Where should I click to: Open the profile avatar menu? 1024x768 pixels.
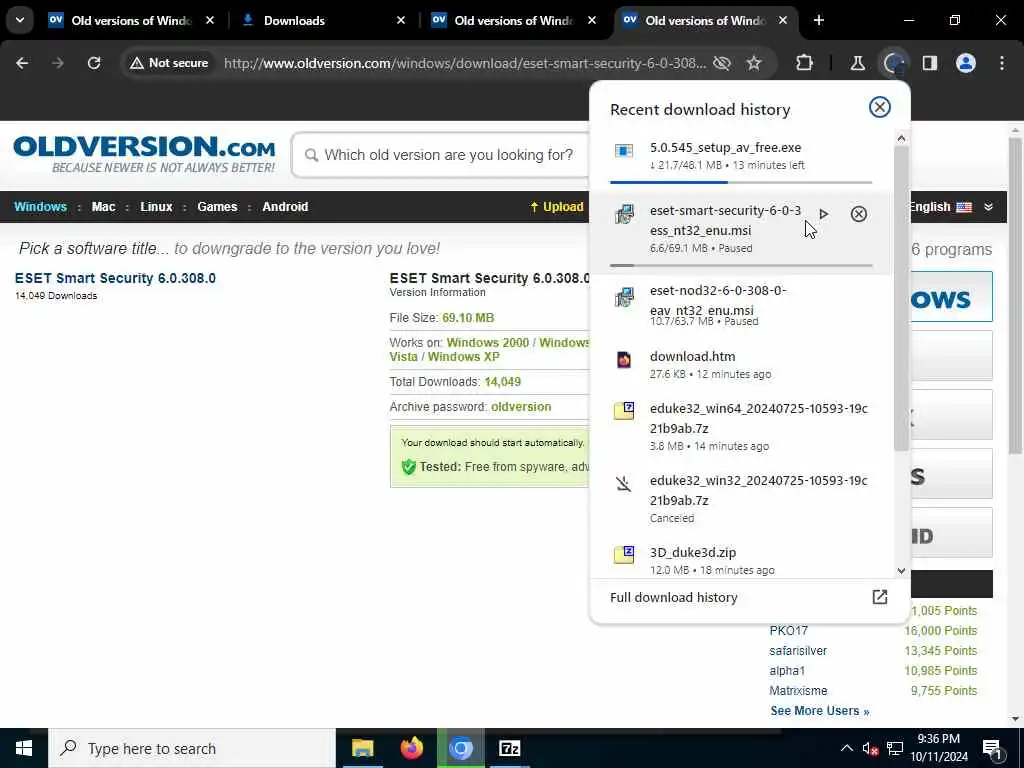(x=966, y=63)
